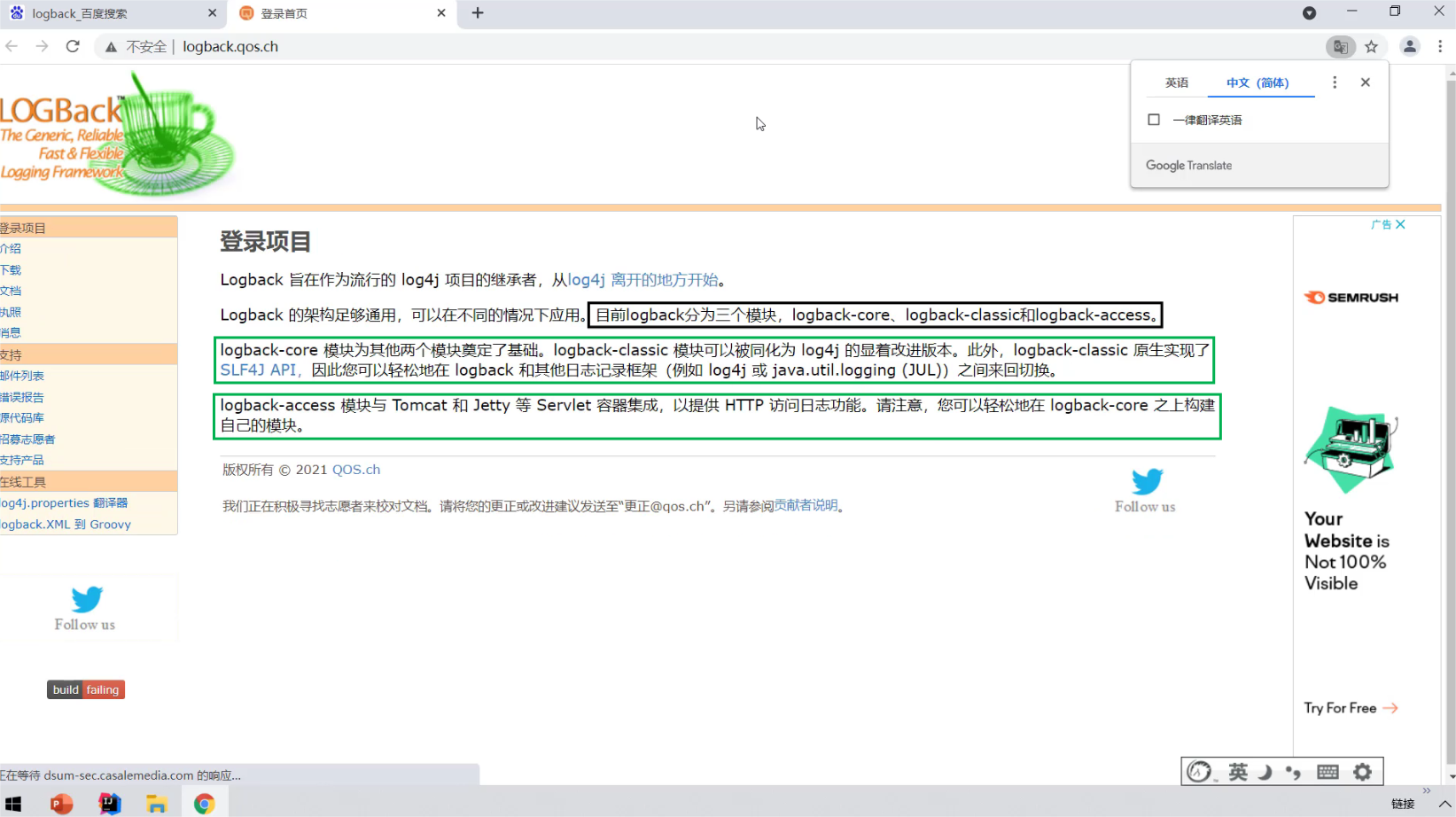Click the not-secure warning triangle icon
This screenshot has width=1456, height=817.
click(111, 47)
